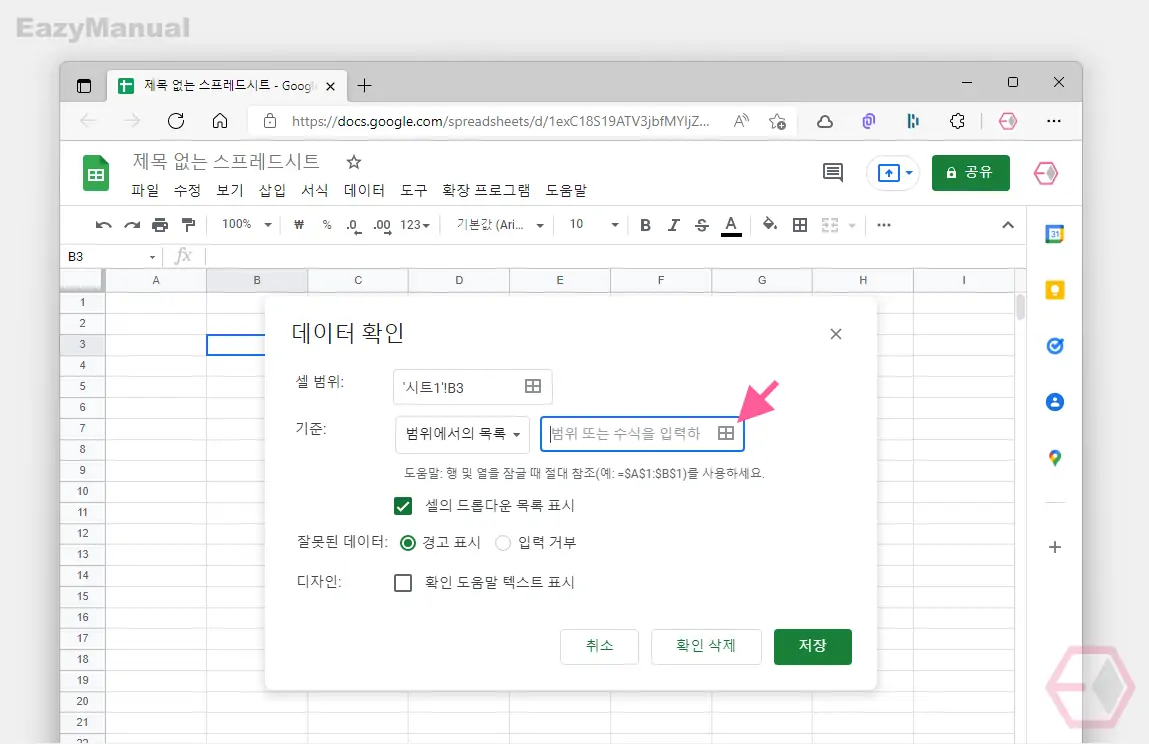Get add-ons with plus icon
This screenshot has height=744, width=1149.
pyautogui.click(x=1054, y=547)
